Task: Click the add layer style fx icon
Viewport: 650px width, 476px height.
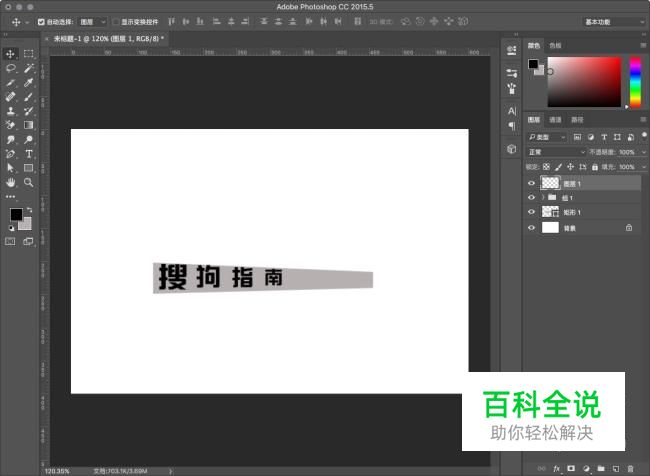Action: 556,469
